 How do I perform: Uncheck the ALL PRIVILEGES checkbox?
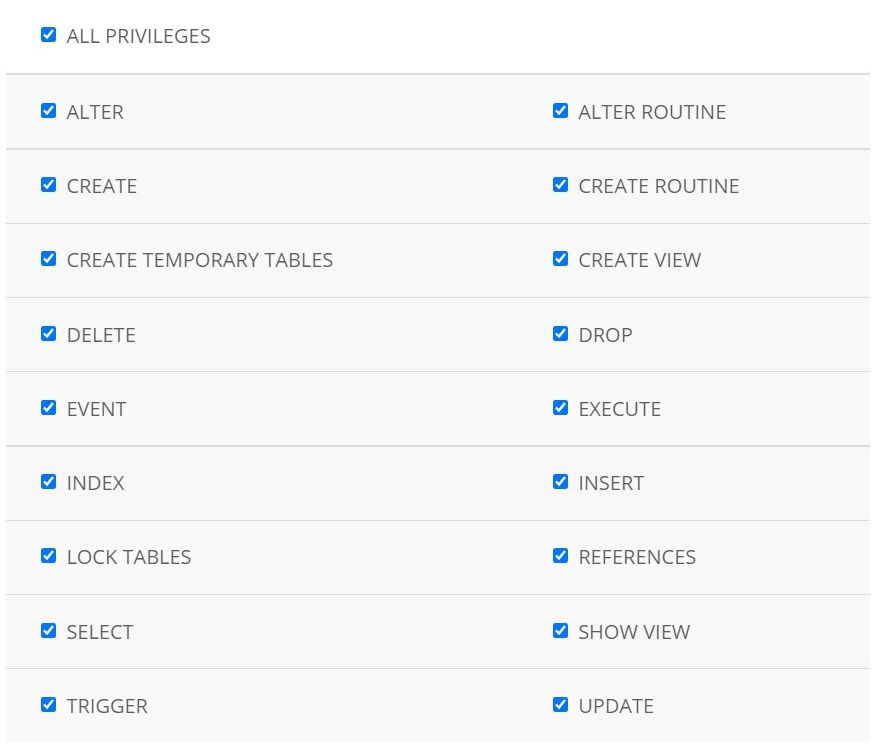pyautogui.click(x=48, y=35)
